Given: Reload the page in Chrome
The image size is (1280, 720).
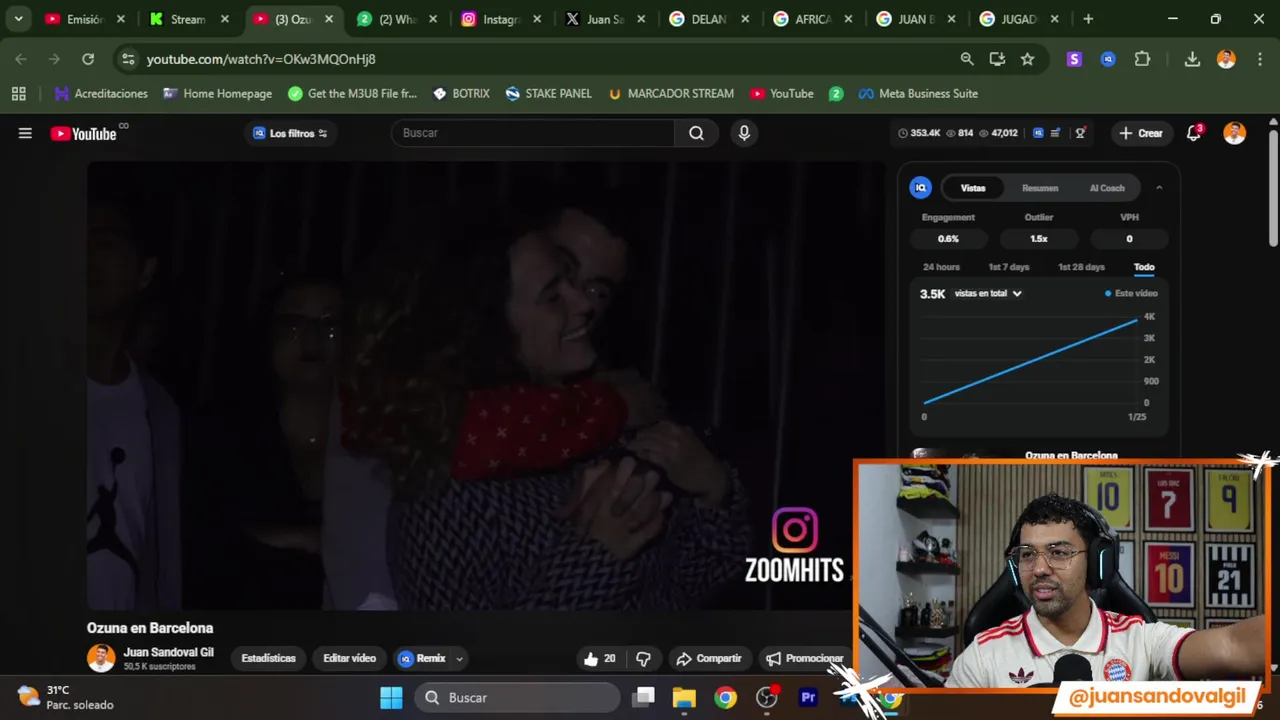Looking at the screenshot, I should click(88, 59).
